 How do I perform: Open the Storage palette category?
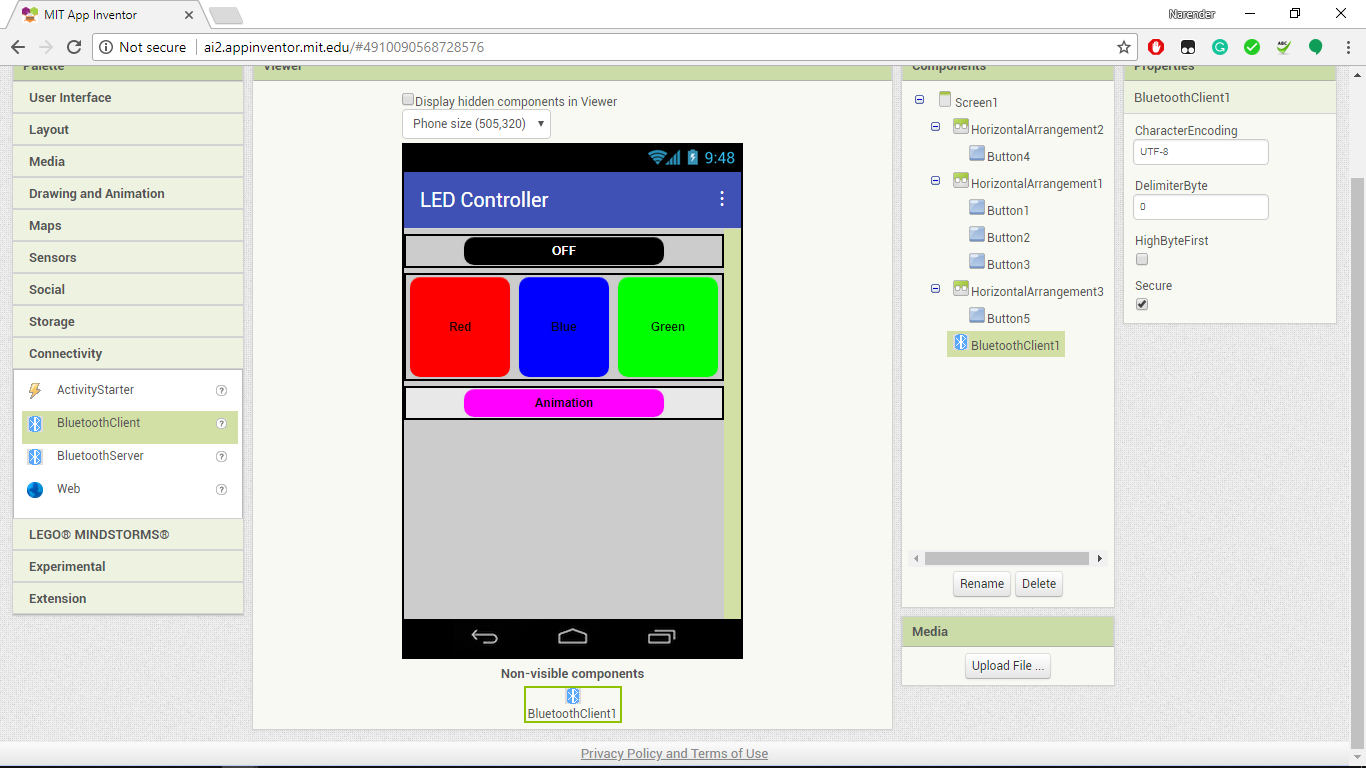[128, 322]
